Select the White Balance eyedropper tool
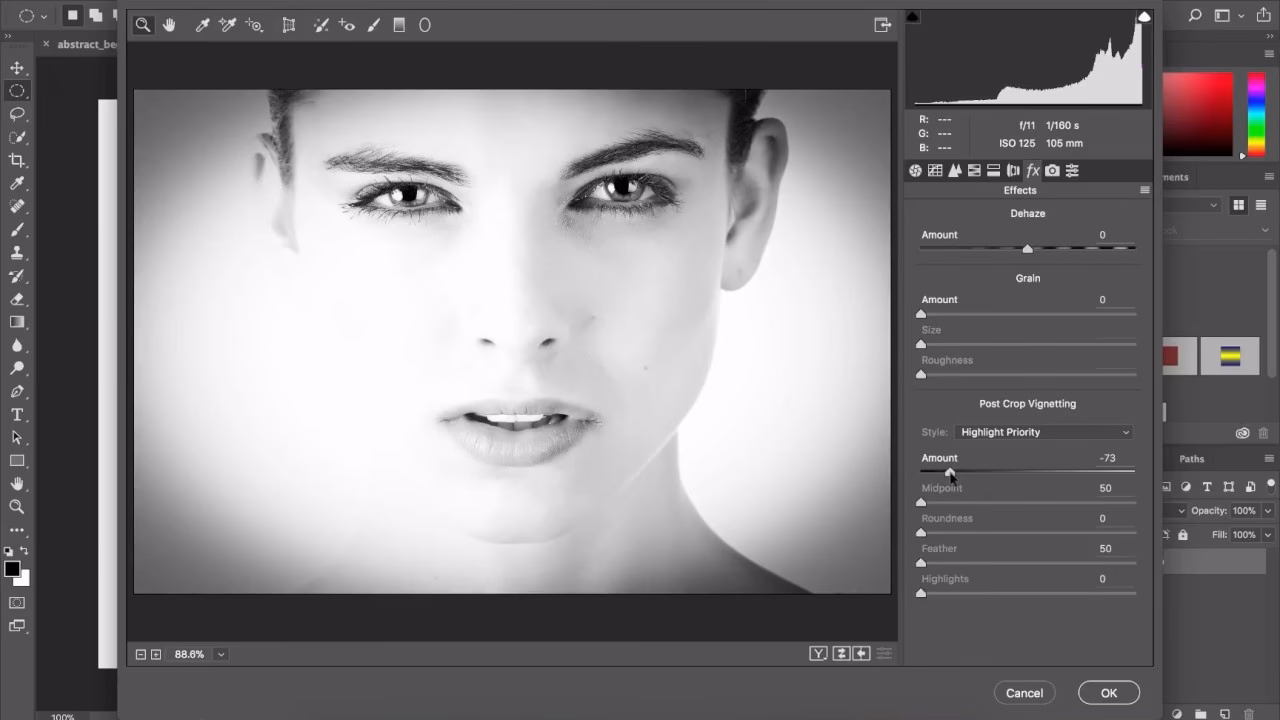Image resolution: width=1280 pixels, height=720 pixels. point(202,25)
